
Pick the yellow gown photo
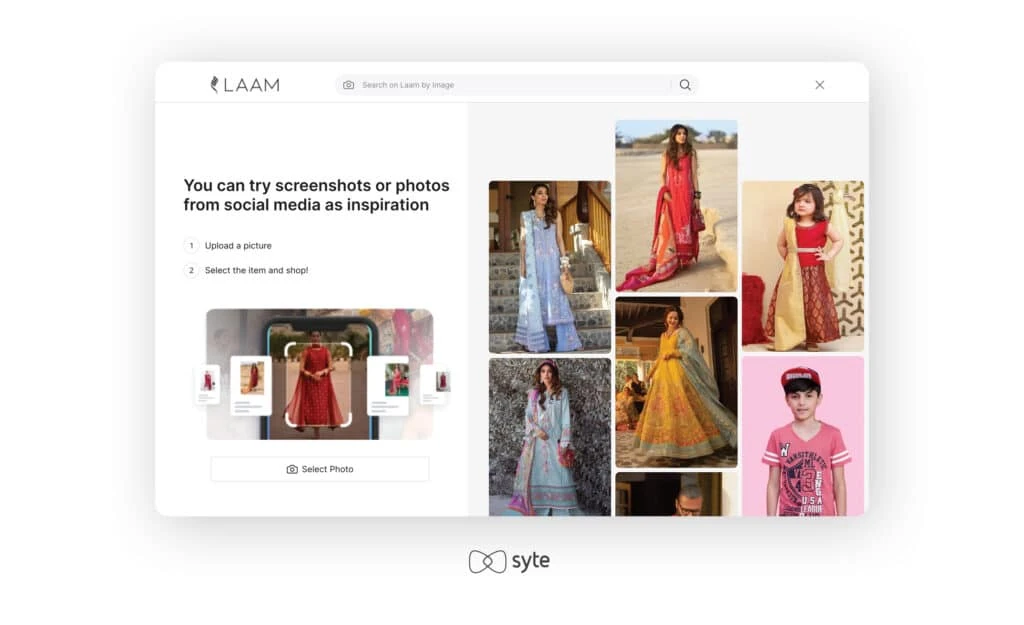coord(676,381)
